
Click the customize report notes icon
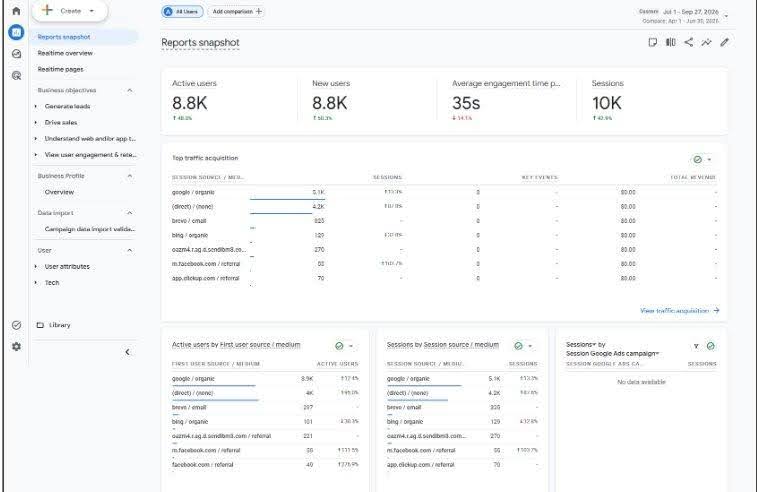tap(652, 42)
